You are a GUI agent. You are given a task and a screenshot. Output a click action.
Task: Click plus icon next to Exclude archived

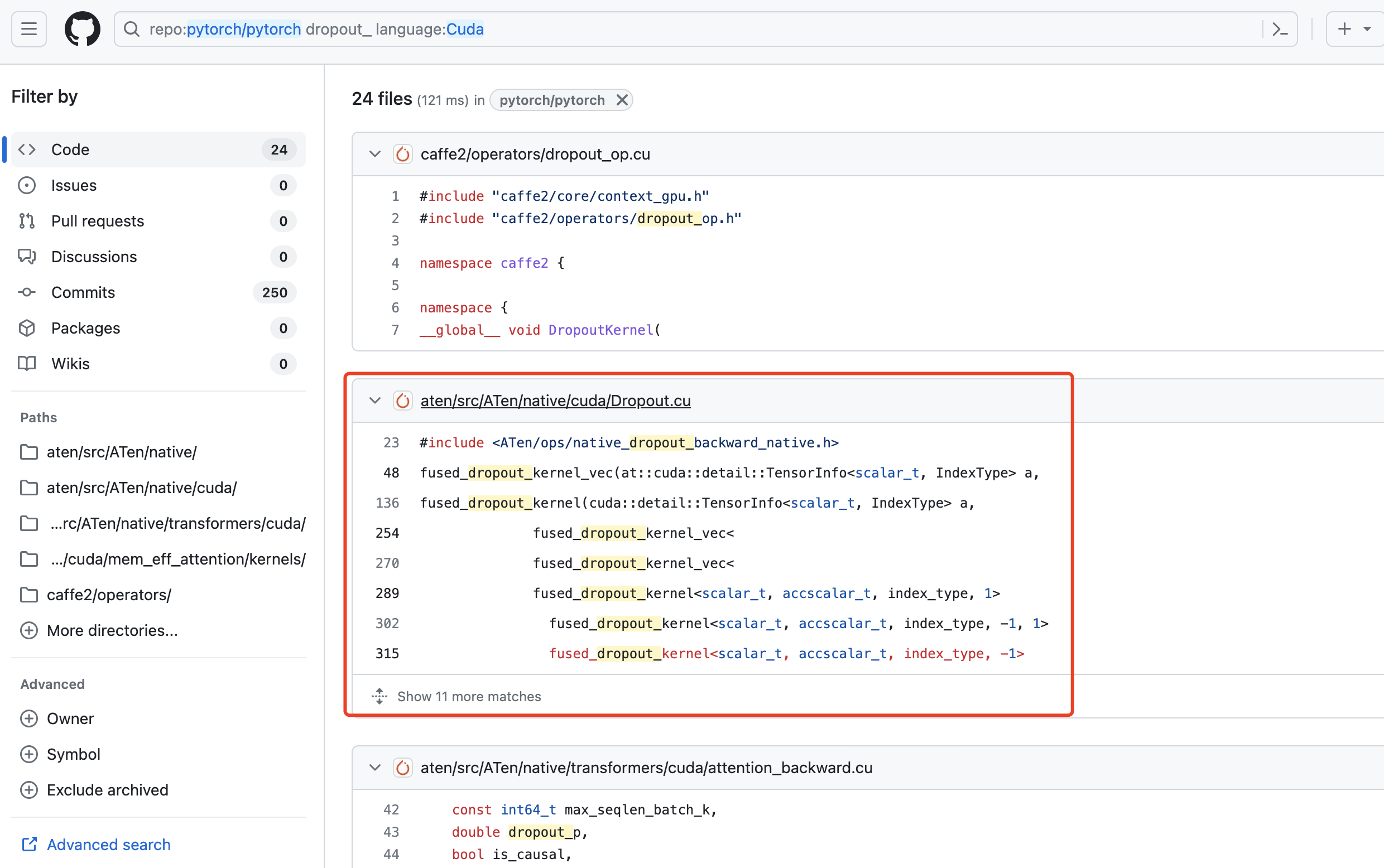(28, 789)
